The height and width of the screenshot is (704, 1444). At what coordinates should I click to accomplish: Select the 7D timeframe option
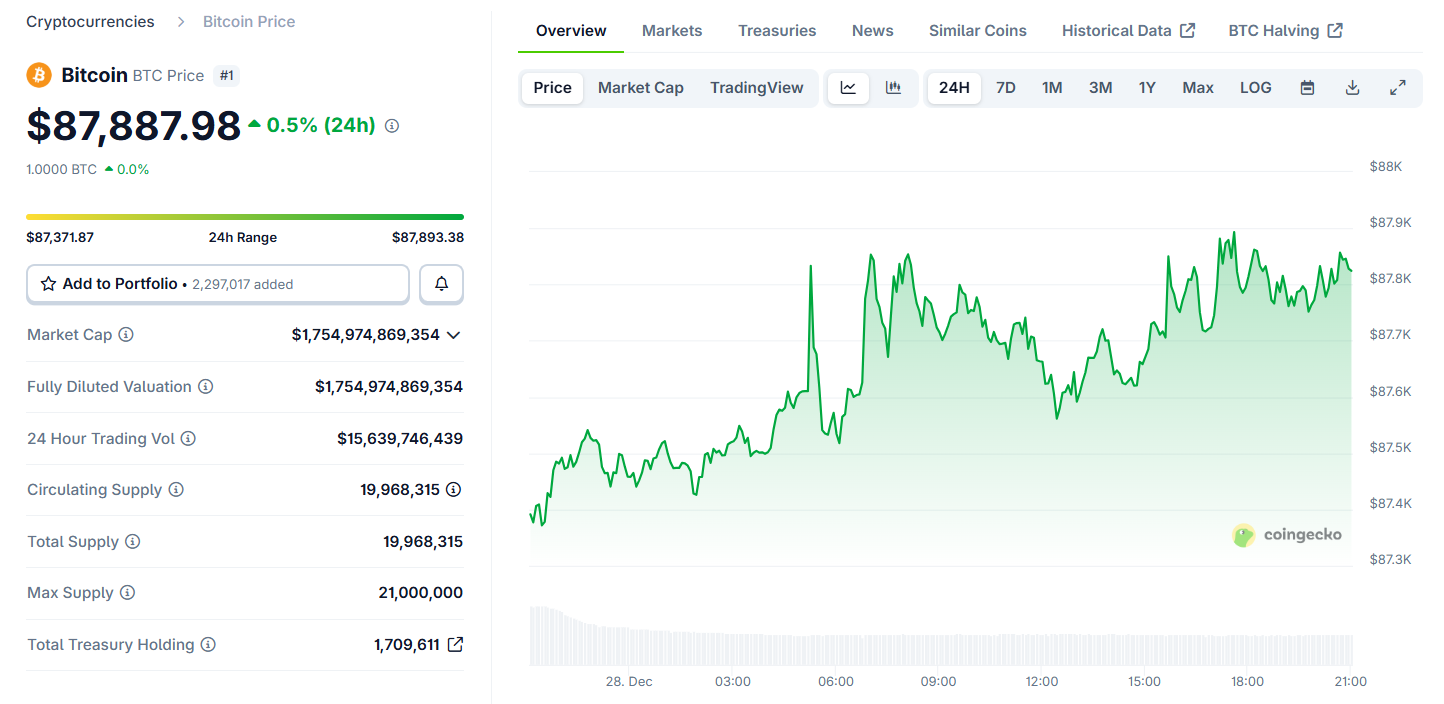[x=1006, y=88]
